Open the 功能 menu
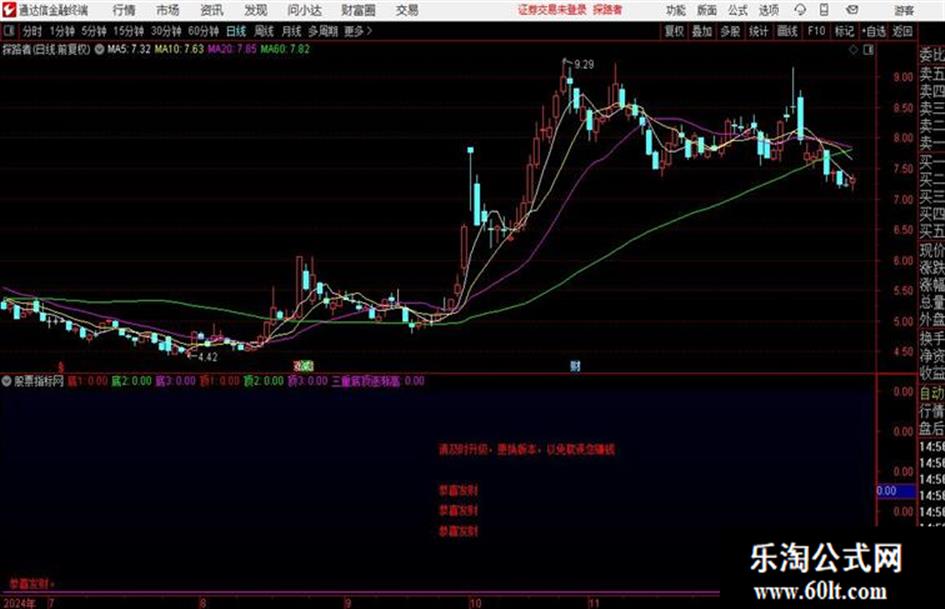This screenshot has height=609, width=945. point(676,10)
